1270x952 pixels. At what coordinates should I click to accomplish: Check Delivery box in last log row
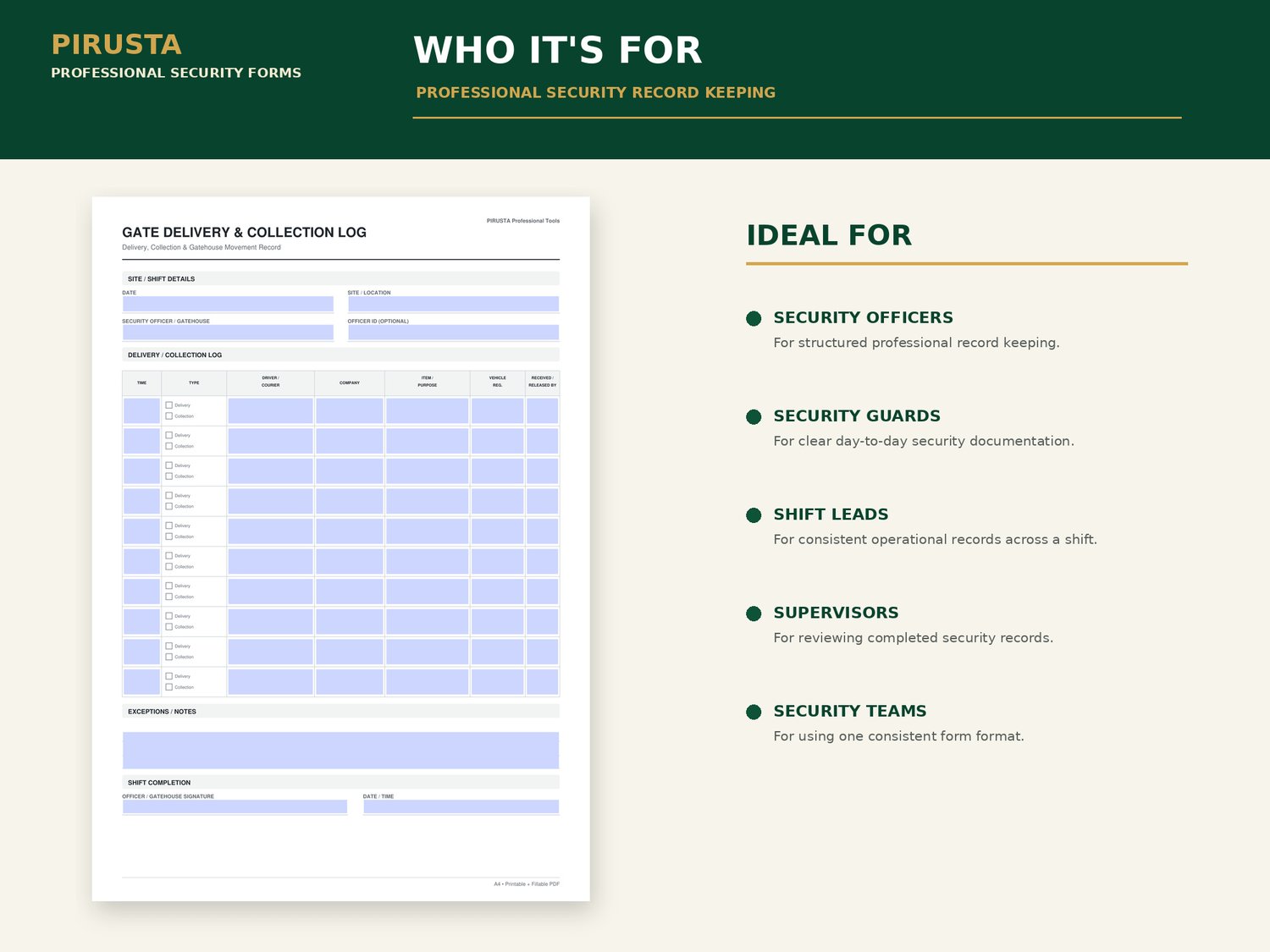168,676
